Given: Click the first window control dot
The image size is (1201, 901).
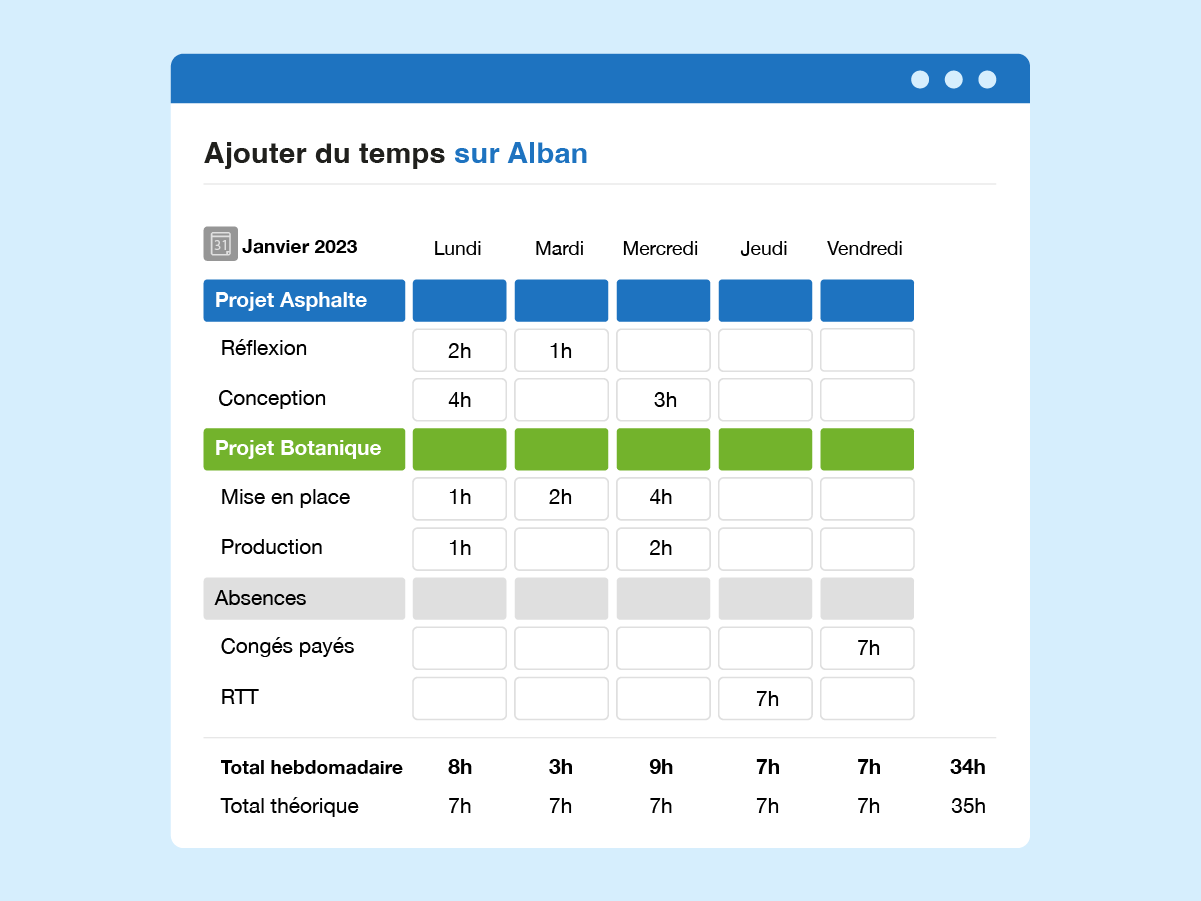Looking at the screenshot, I should (920, 80).
